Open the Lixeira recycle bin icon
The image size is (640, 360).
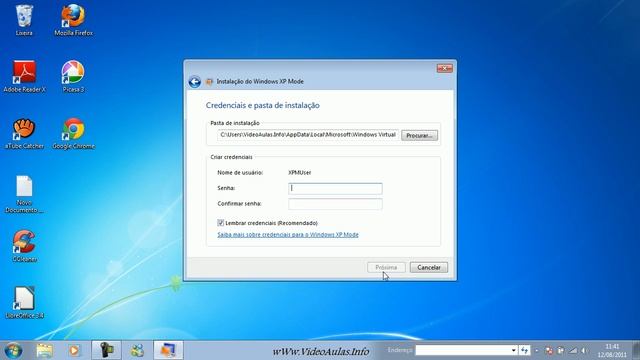(24, 20)
